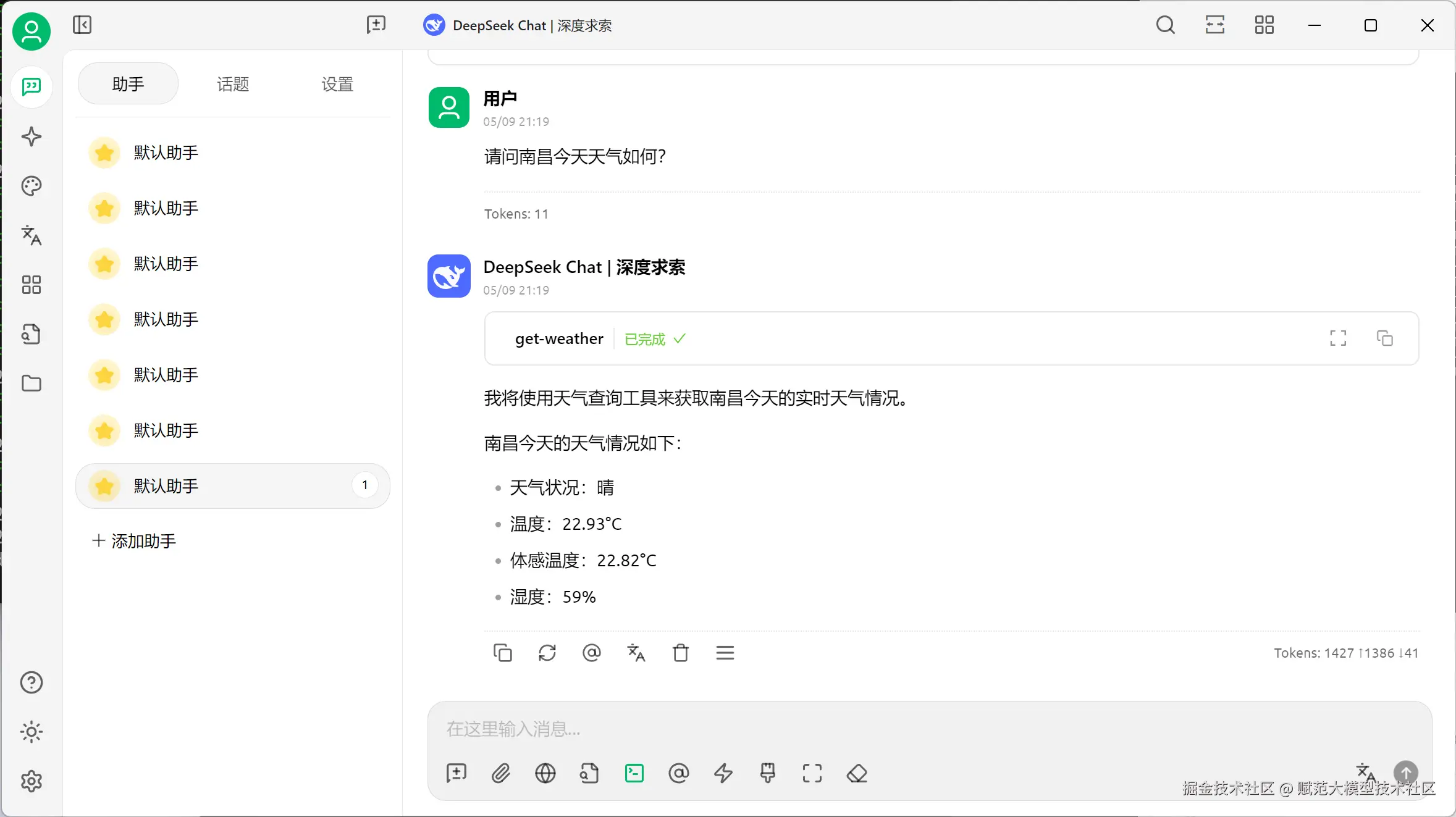Clear chat with the eraser icon
The height and width of the screenshot is (817, 1456).
[x=857, y=773]
